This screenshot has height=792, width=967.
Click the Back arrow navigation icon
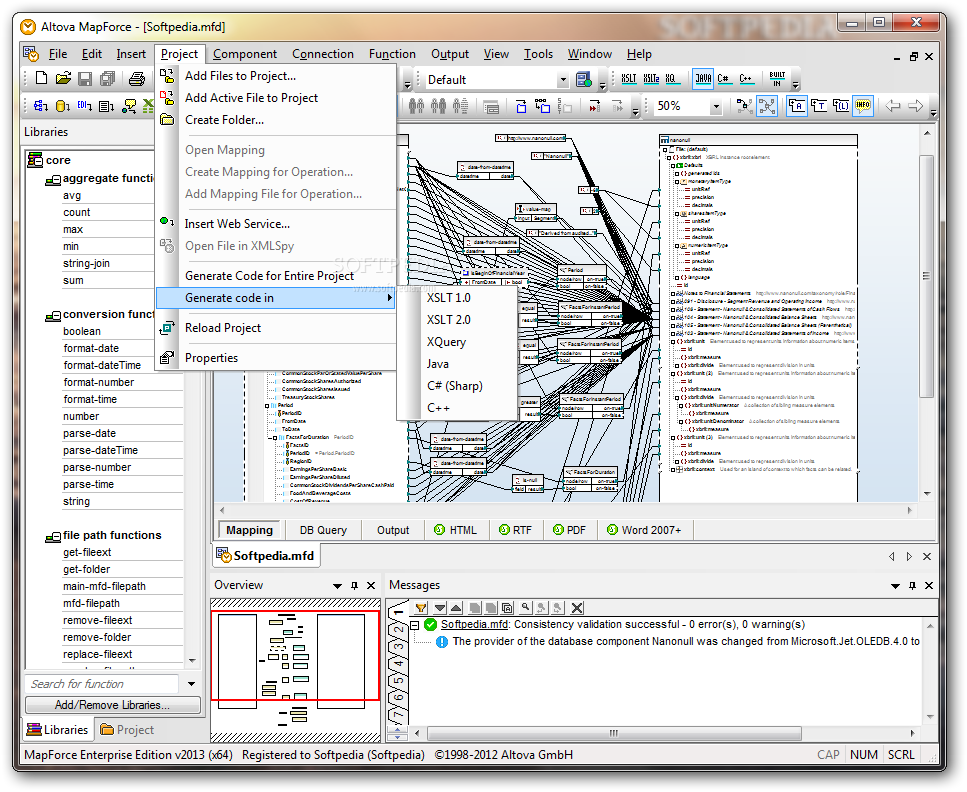pyautogui.click(x=892, y=106)
